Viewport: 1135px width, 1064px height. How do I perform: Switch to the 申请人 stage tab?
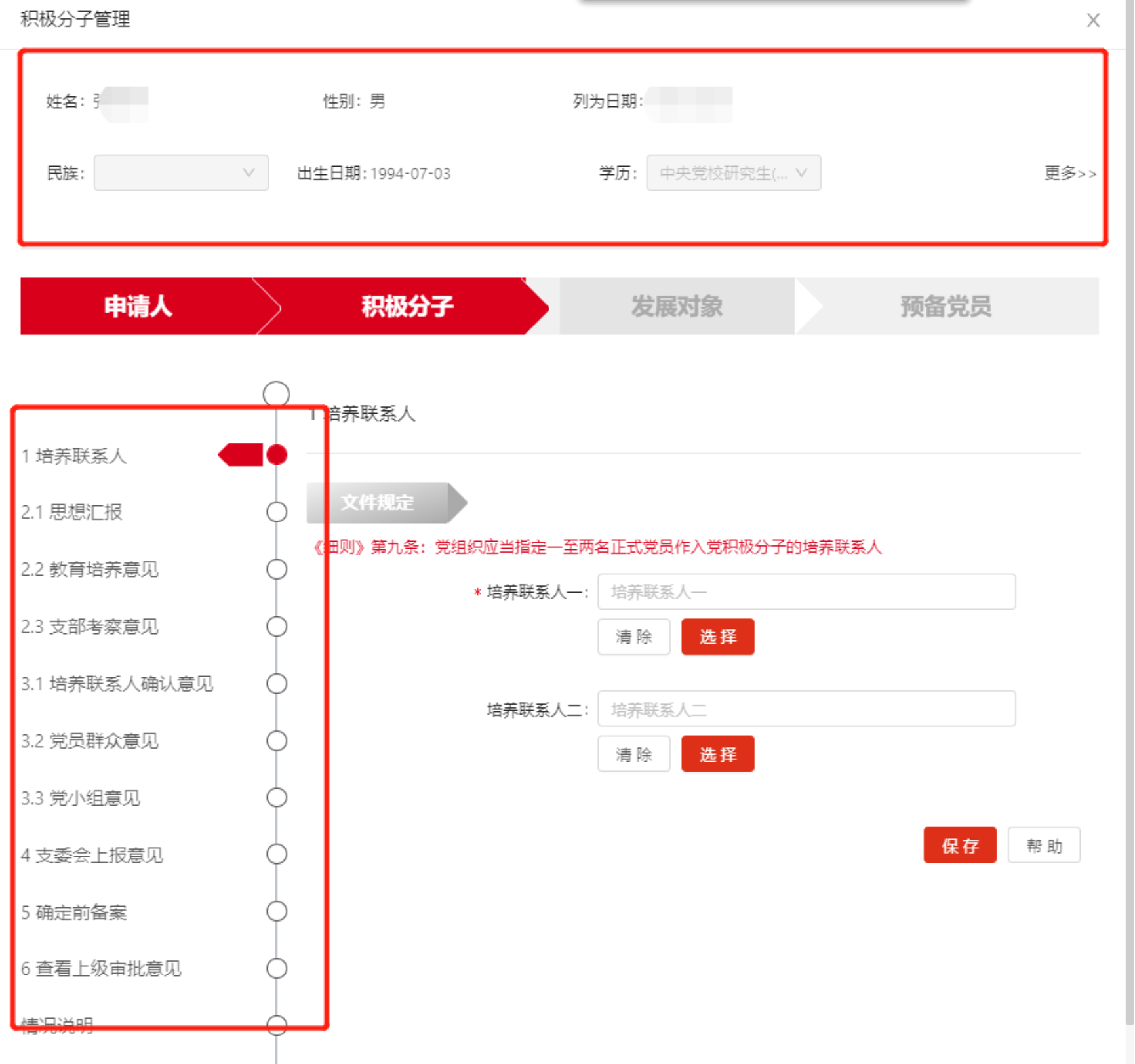(x=138, y=306)
